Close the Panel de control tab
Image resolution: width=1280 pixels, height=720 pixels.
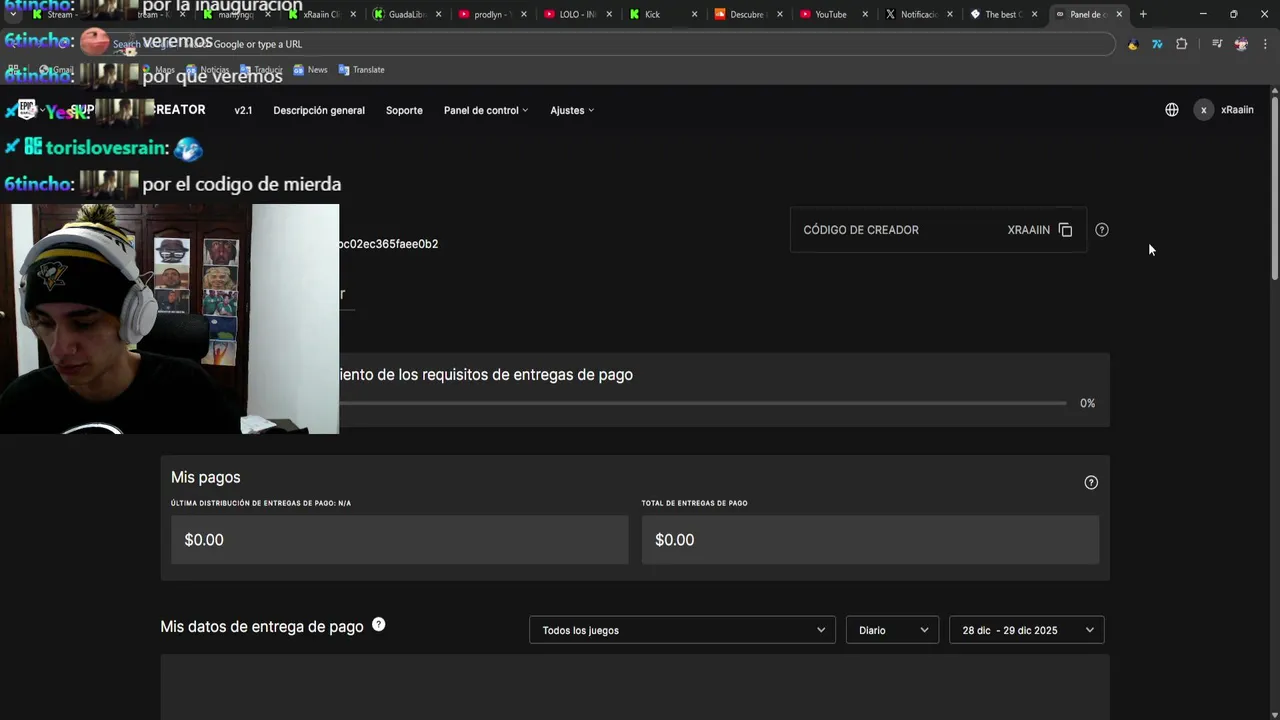click(1120, 14)
